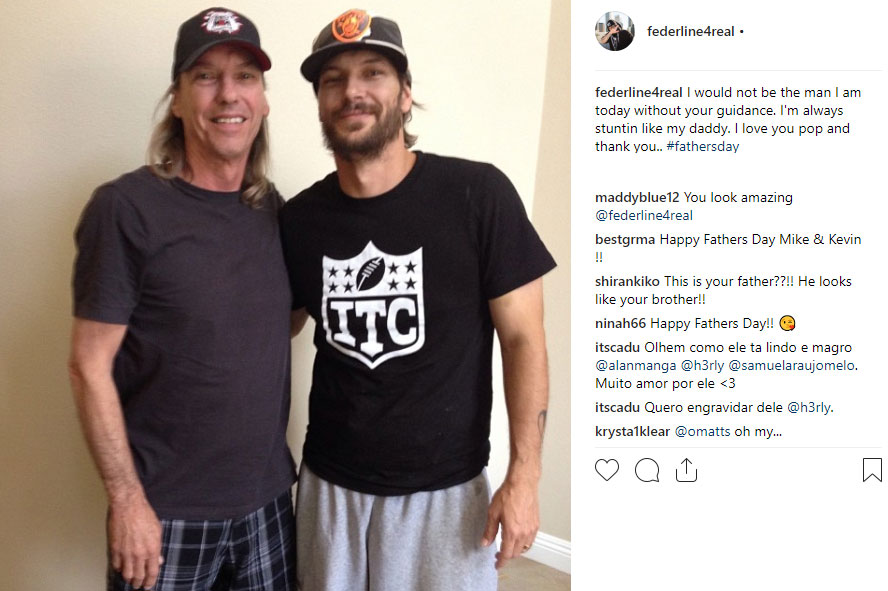Screen dimensions: 888x591
Task: Save post with bookmark icon
Action: point(872,470)
